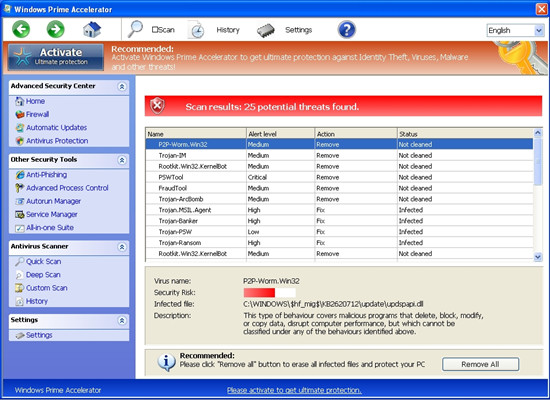Click the magnifying glass Scan icon
The height and width of the screenshot is (400, 550).
[135, 29]
